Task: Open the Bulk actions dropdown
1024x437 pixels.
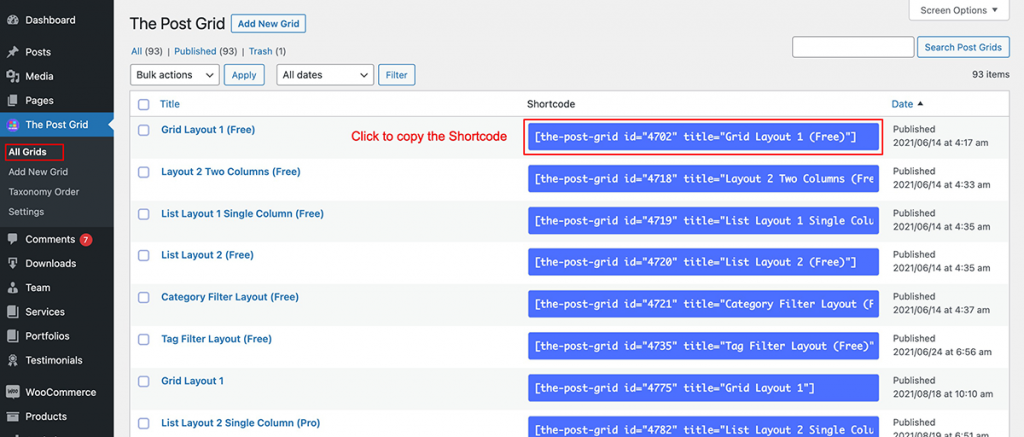Action: (175, 75)
